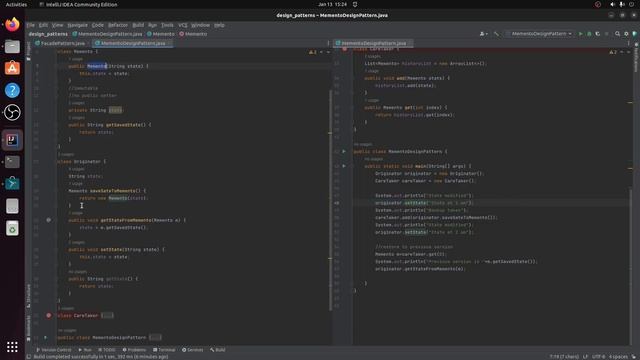Click gutter icon beside getStateFromMemento method
Screen dimensions: 640x360
(49, 220)
